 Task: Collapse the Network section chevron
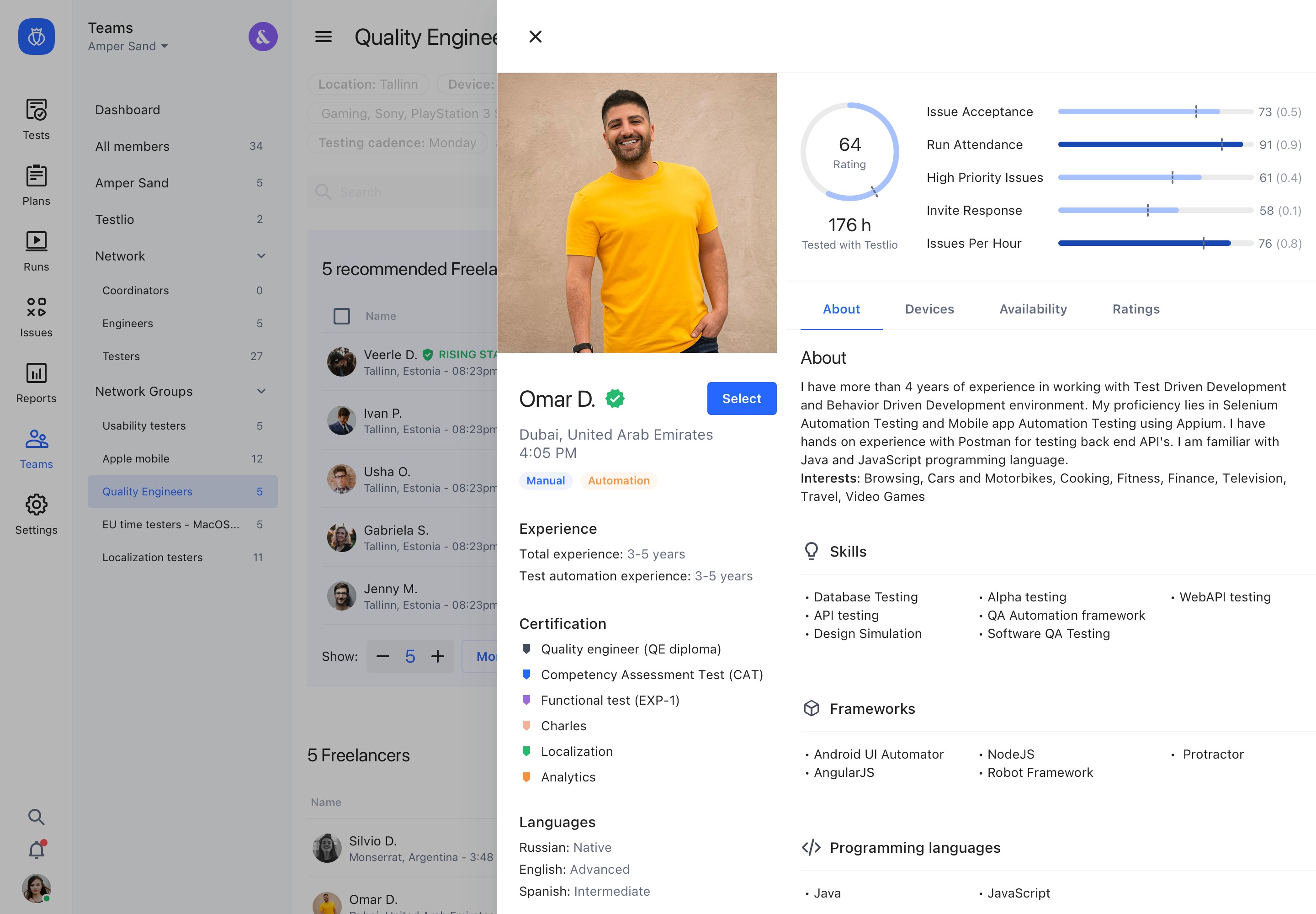pos(261,256)
